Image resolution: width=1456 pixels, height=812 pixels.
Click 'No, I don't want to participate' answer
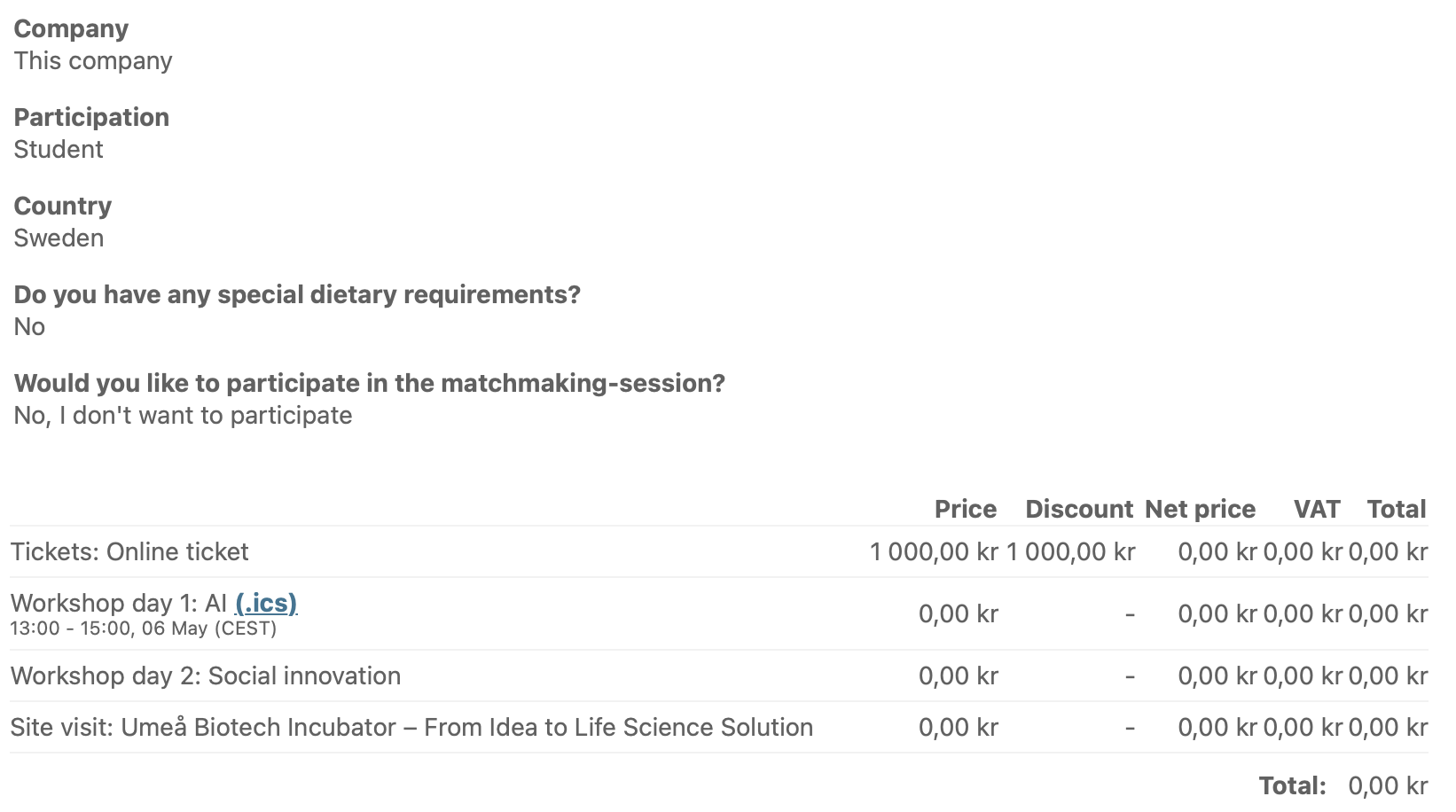(183, 415)
